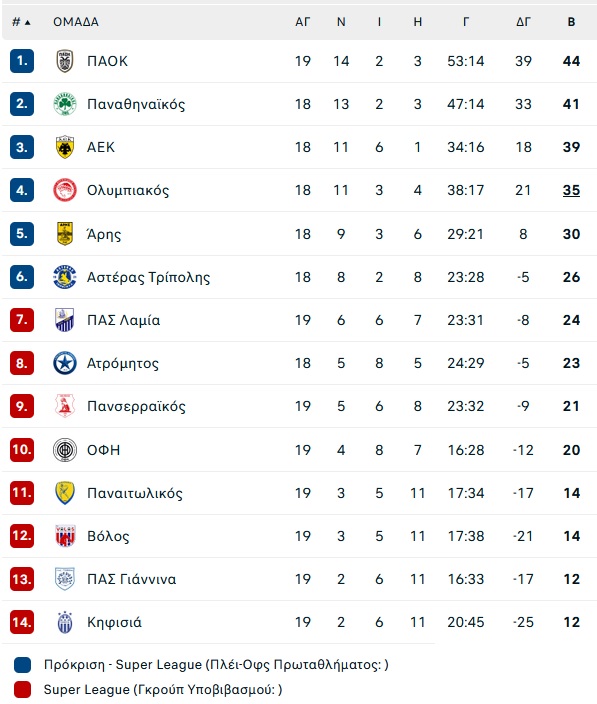Click the underlined 35 points of Ολυμπιακός
Screen dimensions: 597x704
(x=571, y=190)
